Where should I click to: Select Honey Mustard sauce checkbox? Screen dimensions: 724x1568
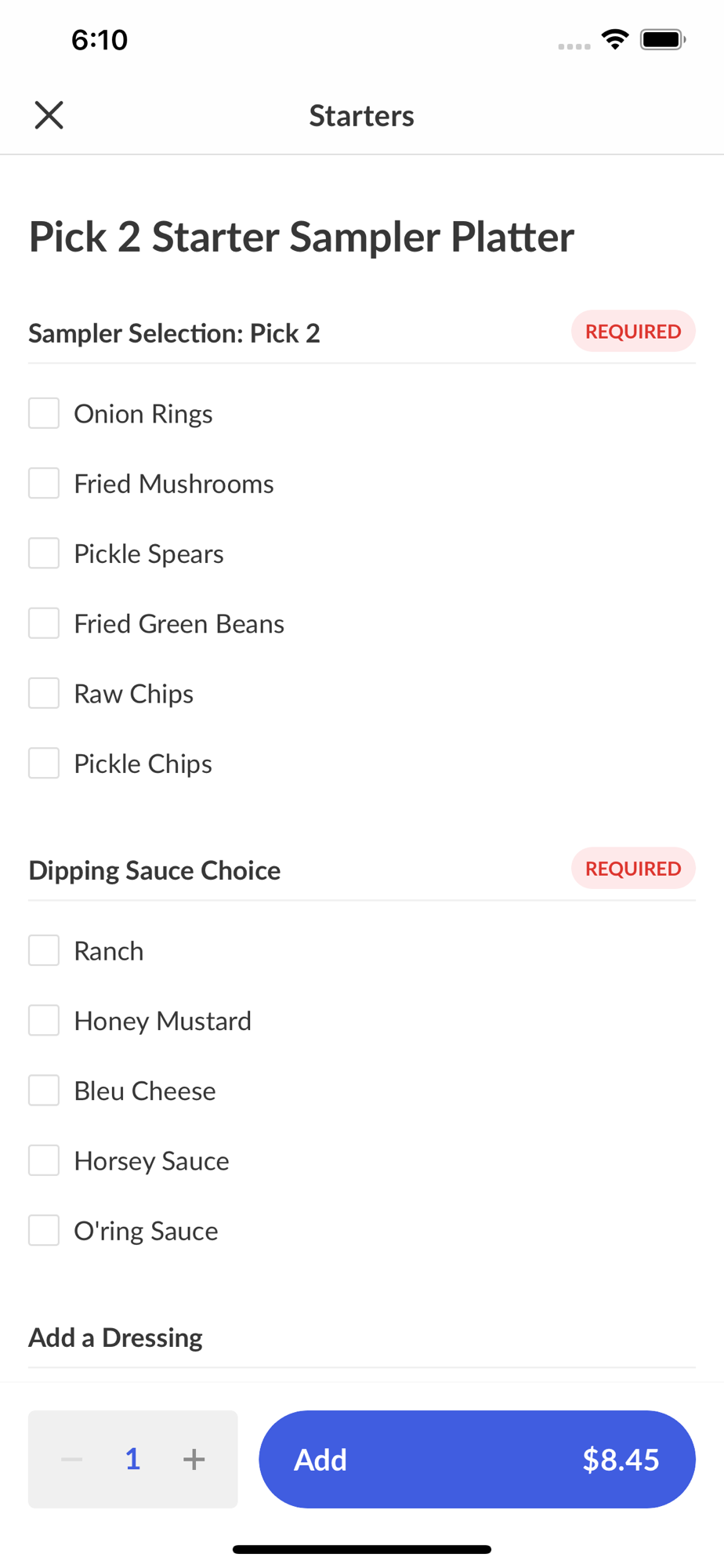click(x=44, y=1021)
